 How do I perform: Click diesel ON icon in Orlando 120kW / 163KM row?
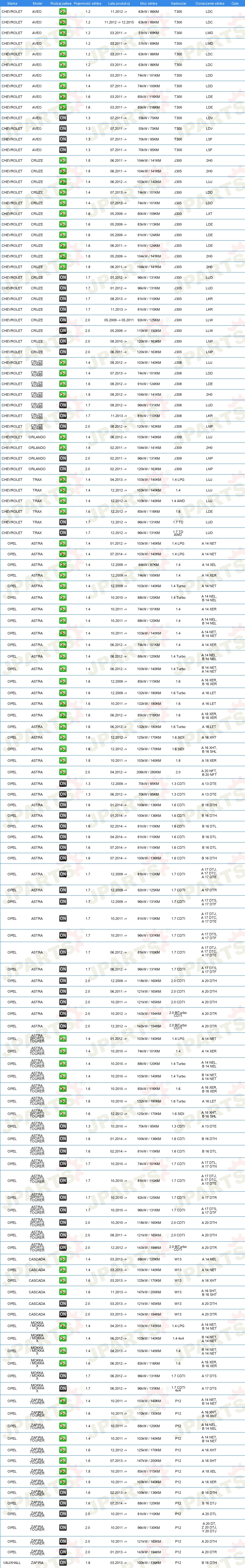(x=63, y=469)
